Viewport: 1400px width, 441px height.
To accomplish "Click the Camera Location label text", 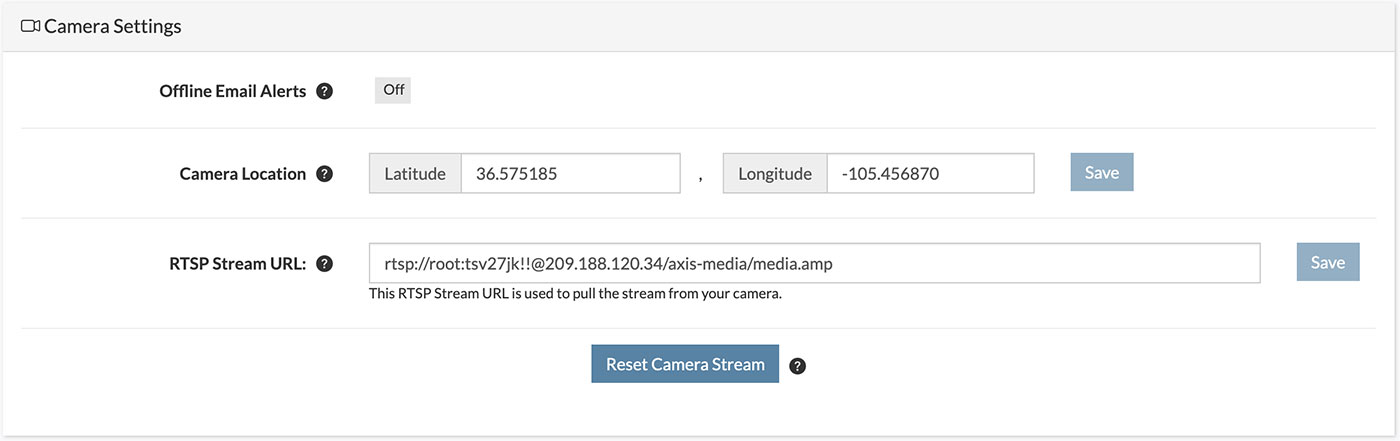I will [x=243, y=174].
